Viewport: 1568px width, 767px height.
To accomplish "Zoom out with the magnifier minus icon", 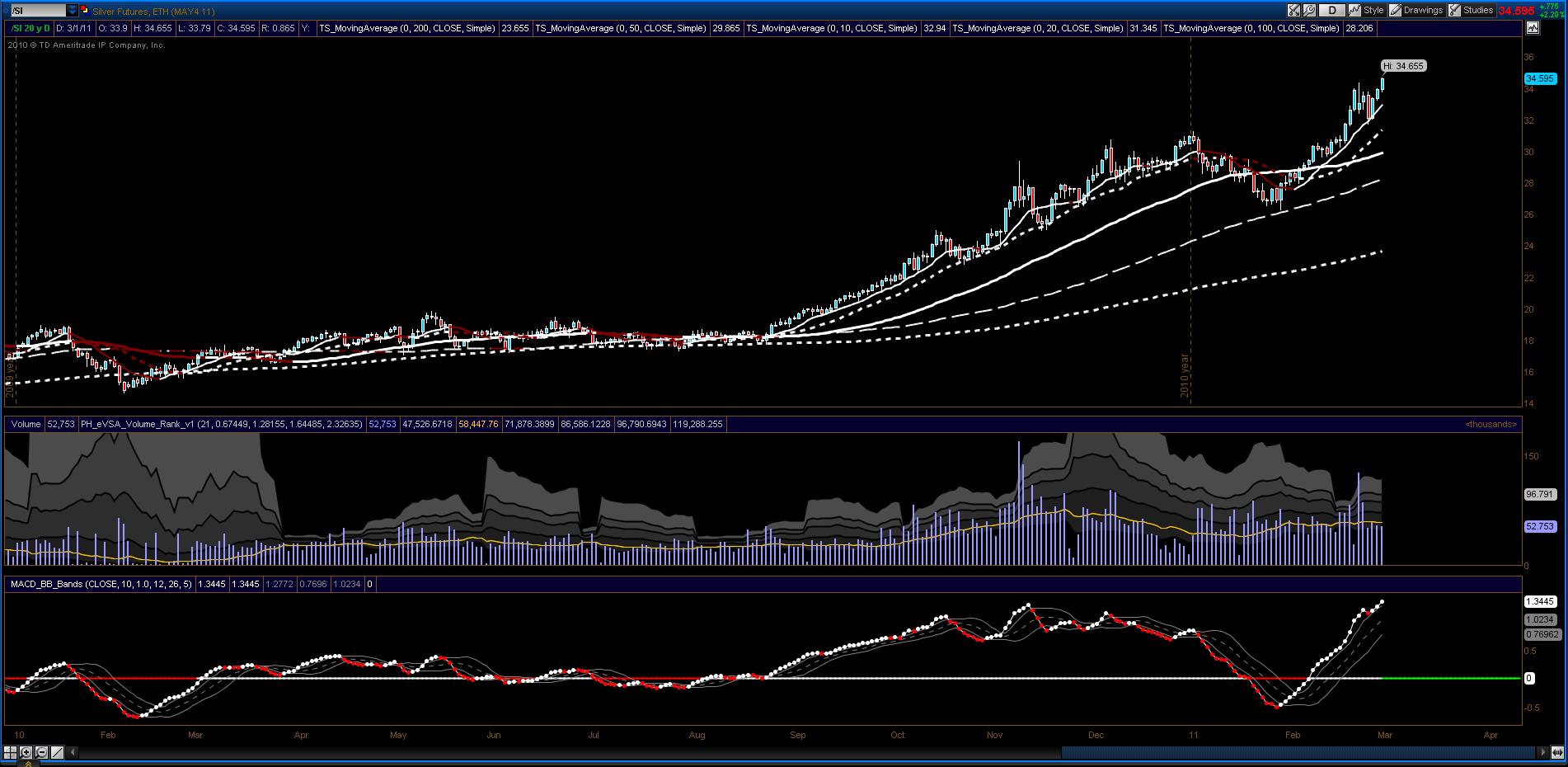I will pos(42,752).
